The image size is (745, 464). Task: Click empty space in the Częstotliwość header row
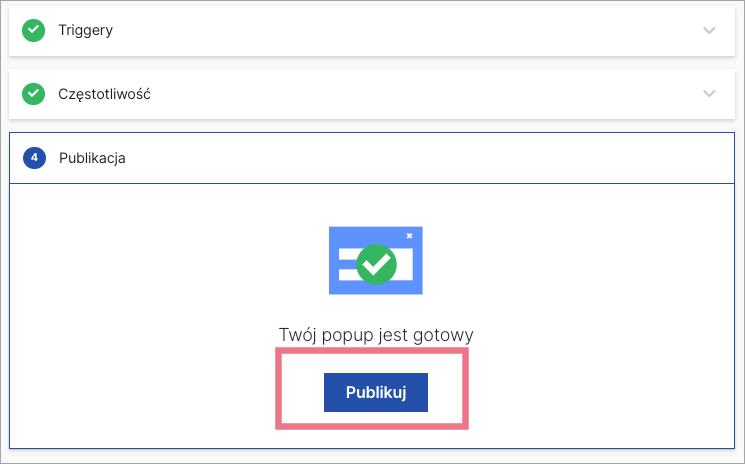[x=400, y=94]
